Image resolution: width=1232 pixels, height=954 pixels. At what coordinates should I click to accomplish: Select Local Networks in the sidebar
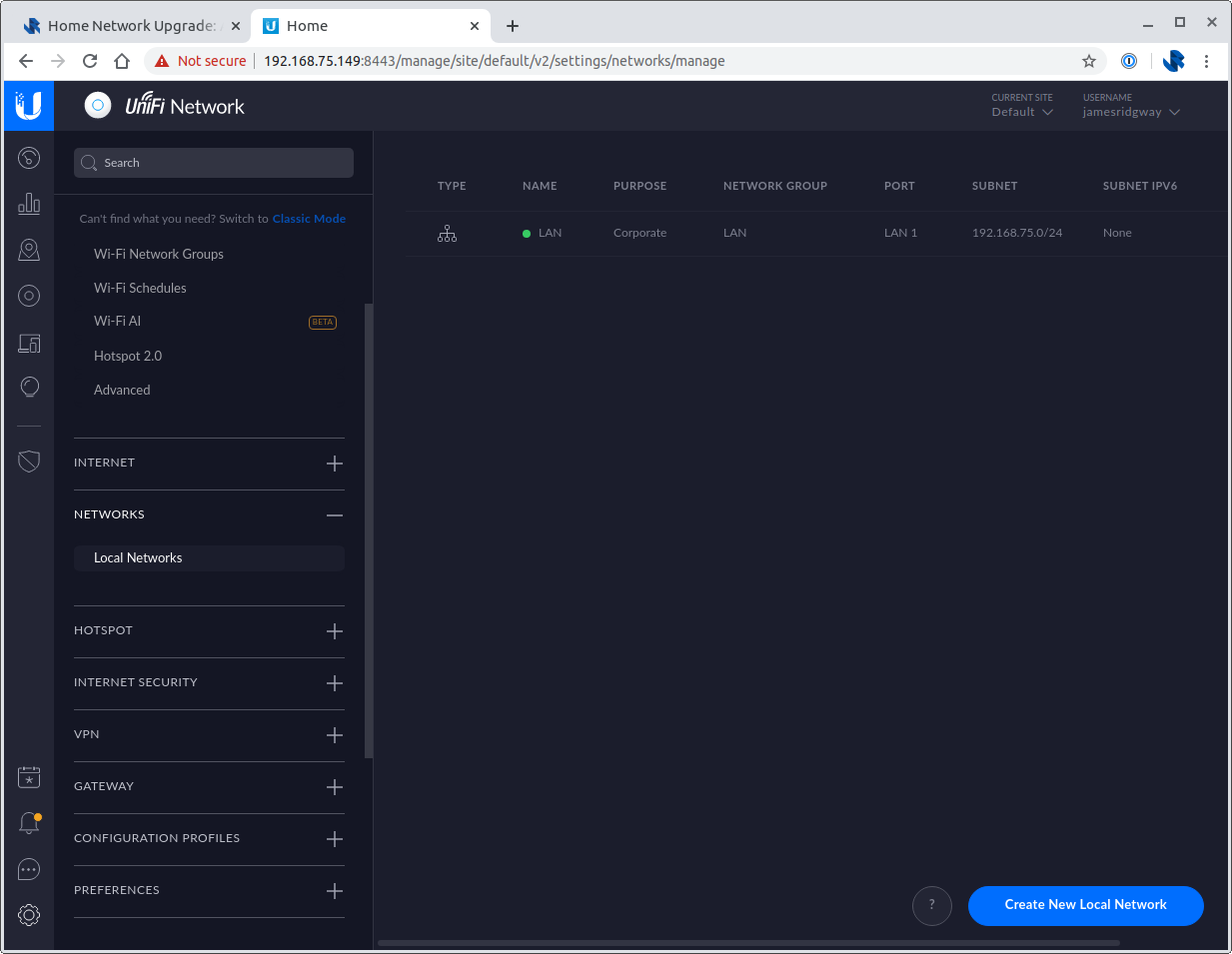[x=137, y=557]
